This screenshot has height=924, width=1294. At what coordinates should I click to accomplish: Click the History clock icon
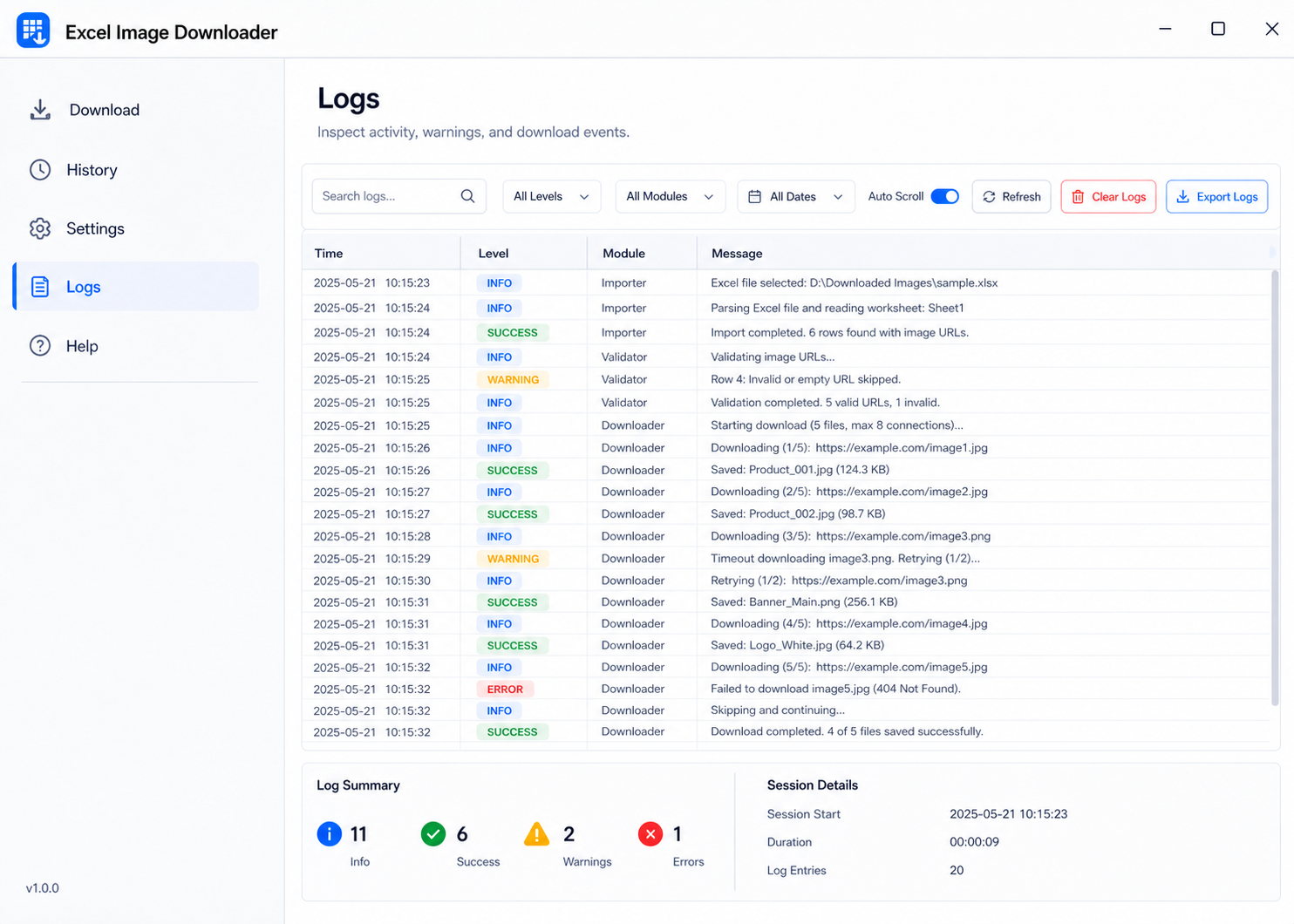pyautogui.click(x=40, y=170)
